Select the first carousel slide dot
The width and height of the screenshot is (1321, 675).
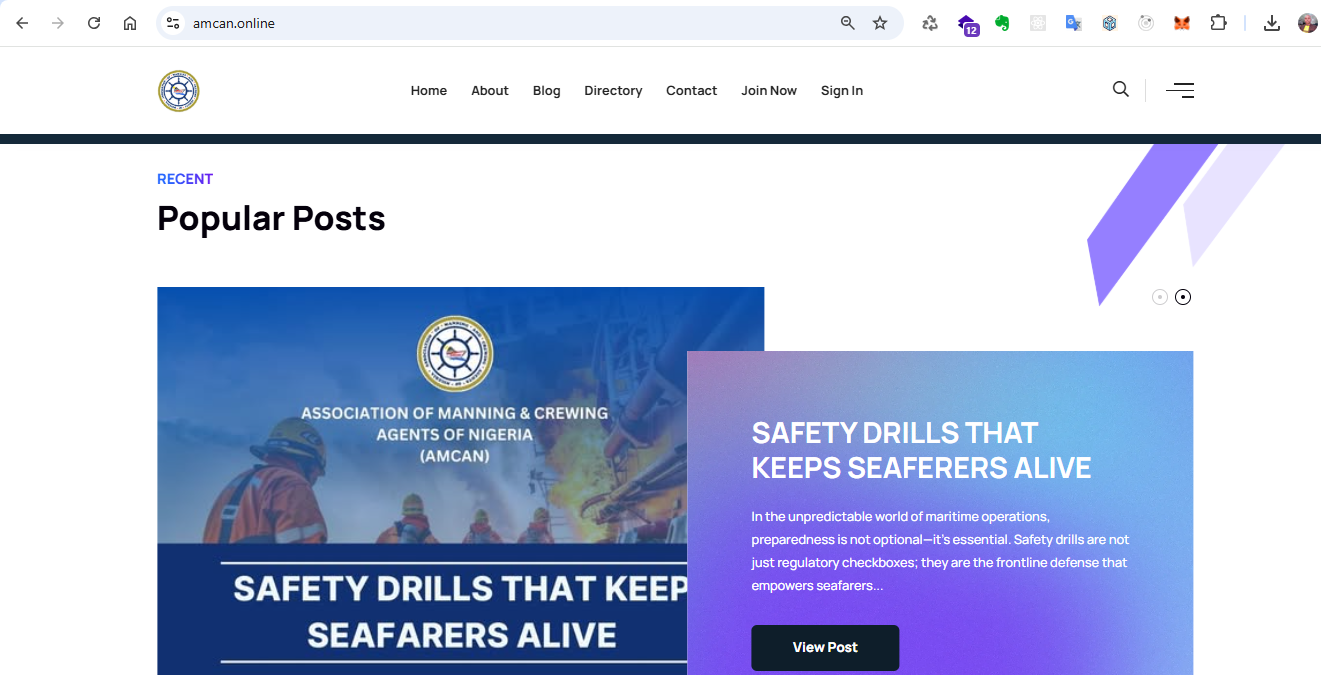(x=1160, y=297)
